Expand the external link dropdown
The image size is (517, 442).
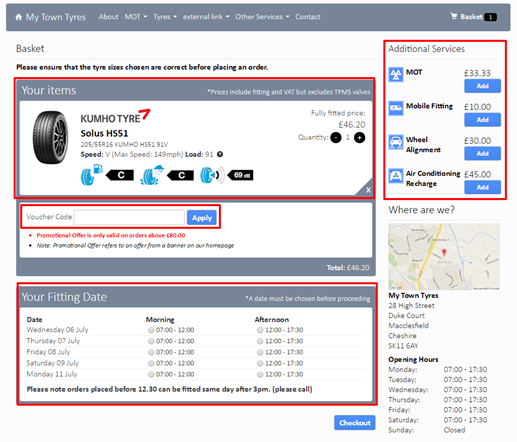[x=206, y=17]
